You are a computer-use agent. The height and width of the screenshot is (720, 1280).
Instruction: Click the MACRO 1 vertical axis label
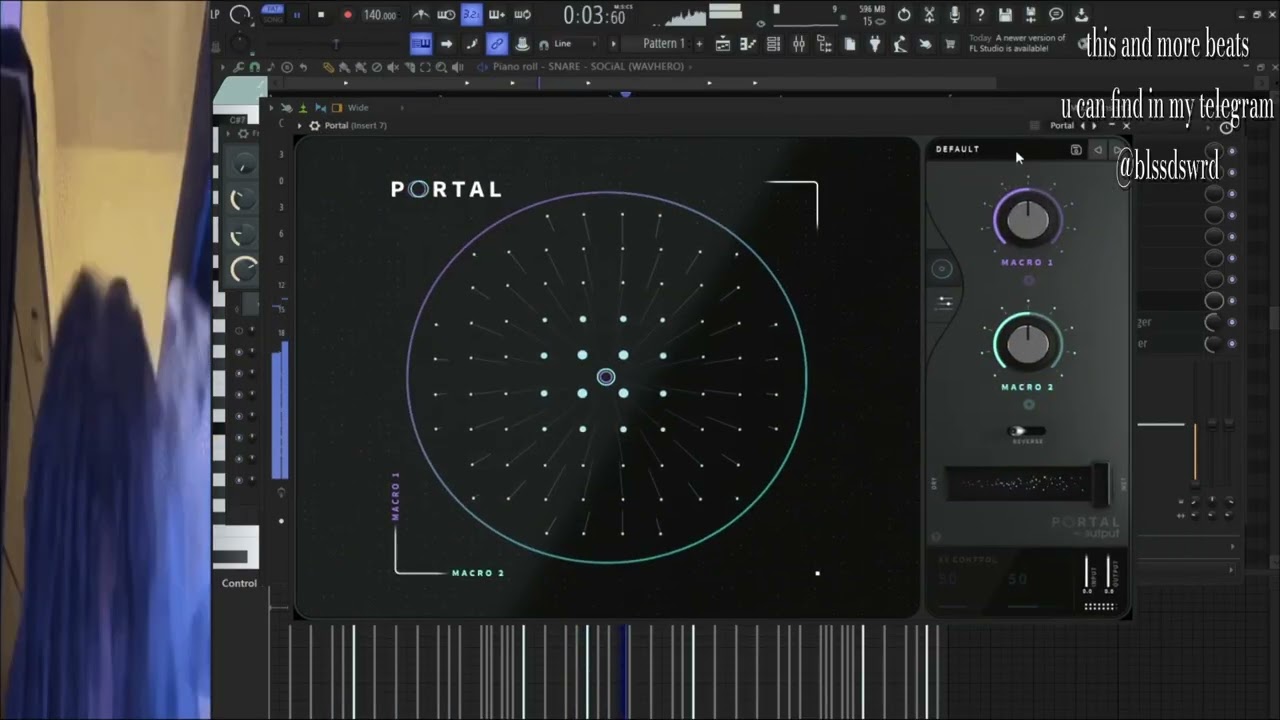coord(395,496)
